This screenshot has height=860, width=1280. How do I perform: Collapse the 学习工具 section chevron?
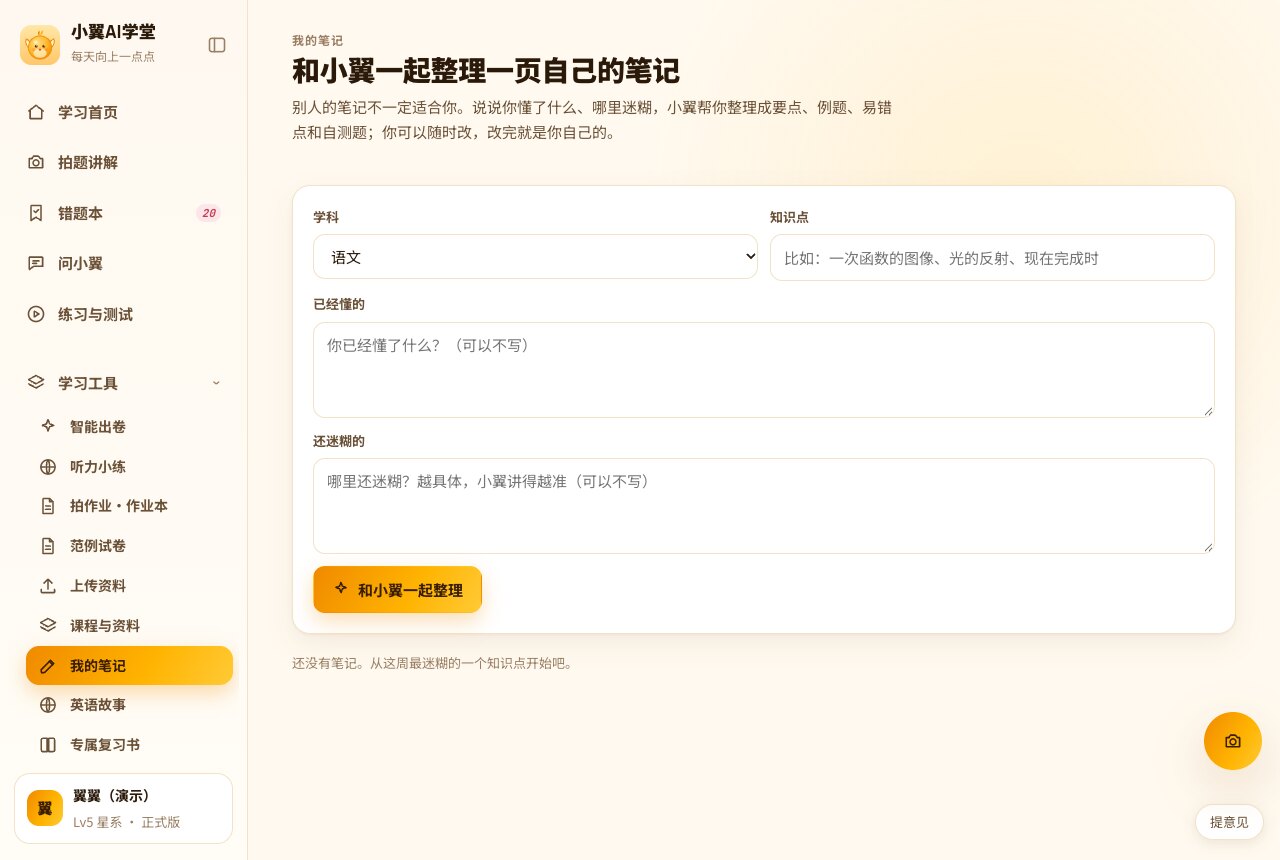[x=216, y=383]
